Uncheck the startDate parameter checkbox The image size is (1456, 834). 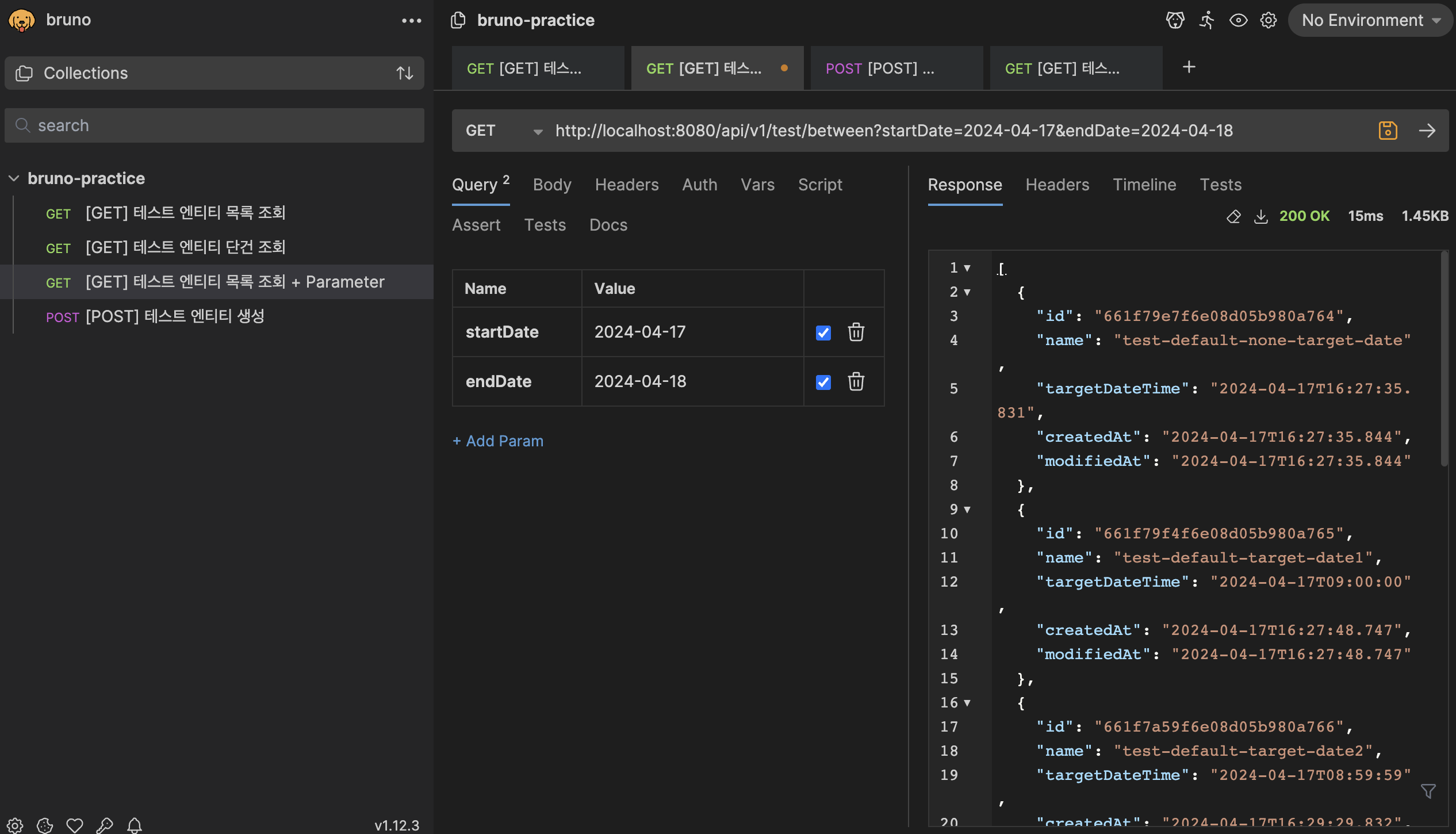(823, 332)
